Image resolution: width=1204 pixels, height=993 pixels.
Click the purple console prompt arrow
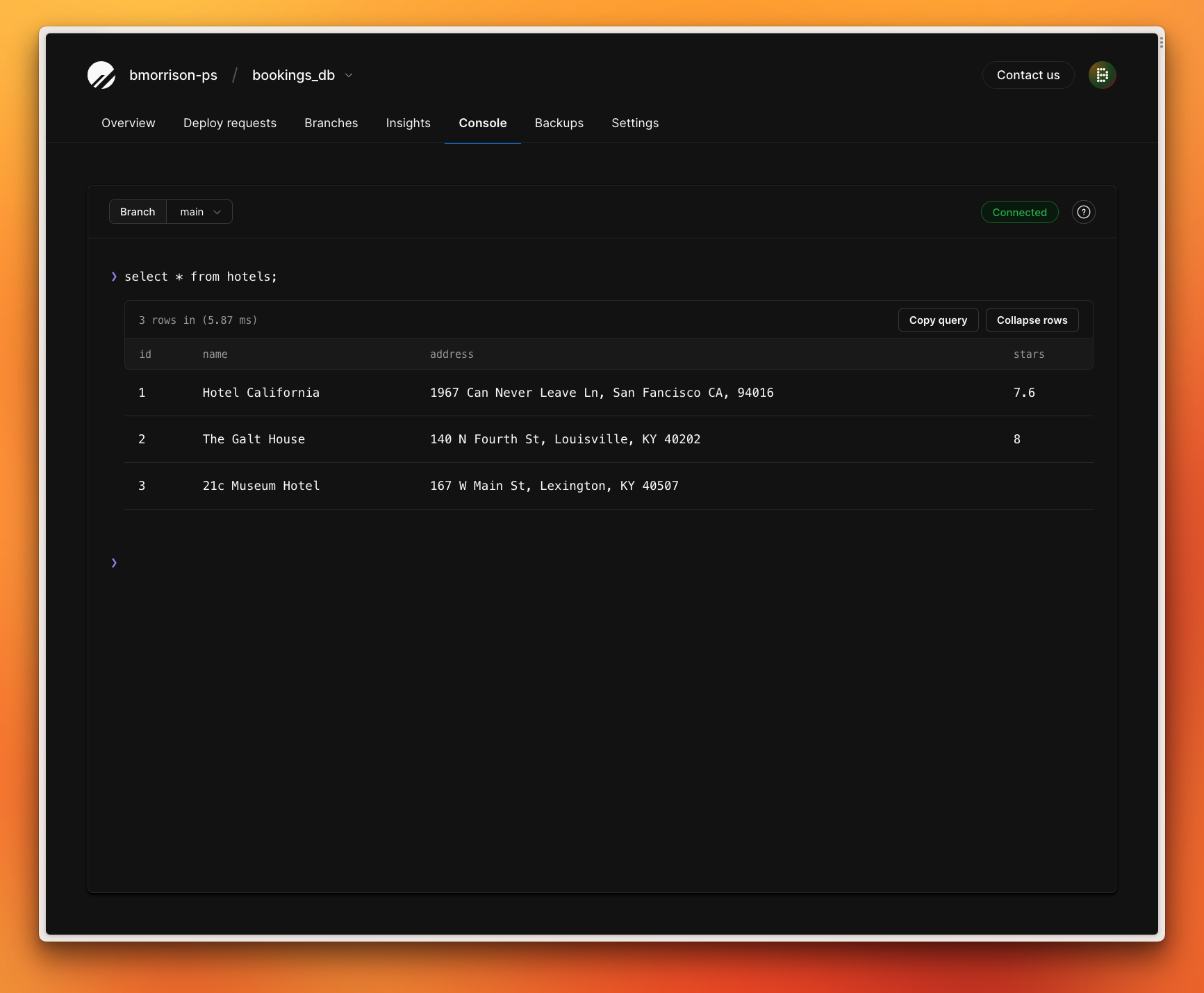point(113,277)
